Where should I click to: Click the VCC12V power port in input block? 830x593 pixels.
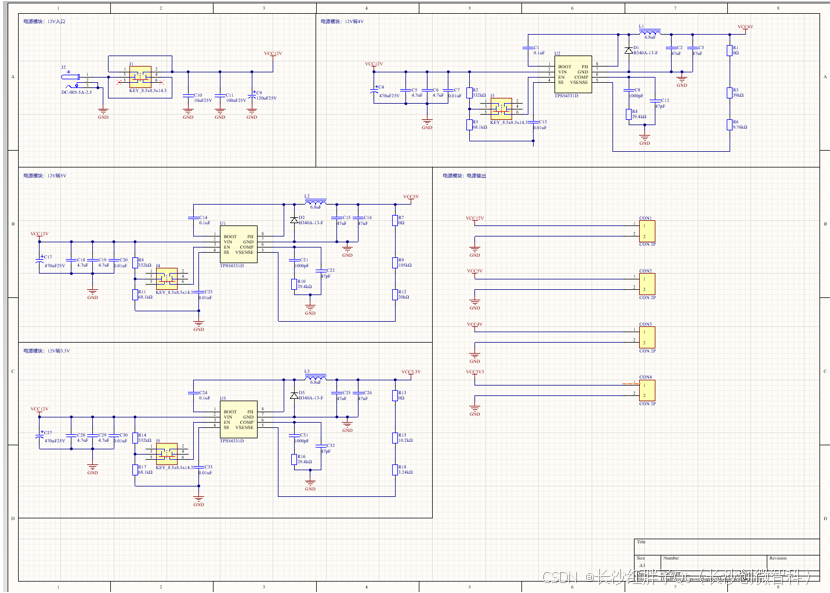click(x=272, y=54)
